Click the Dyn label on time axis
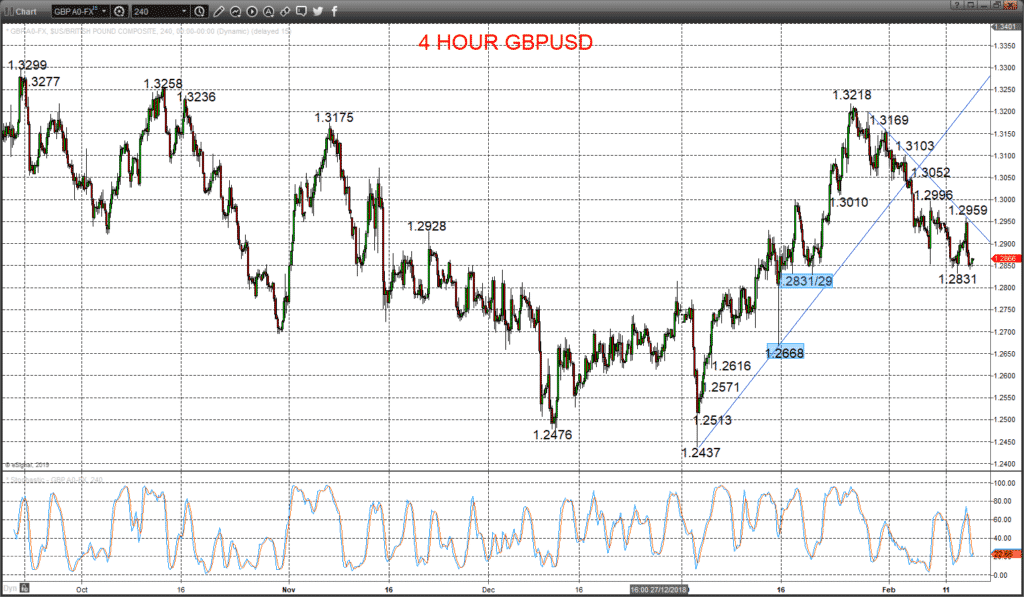The image size is (1024, 597). pos(10,588)
